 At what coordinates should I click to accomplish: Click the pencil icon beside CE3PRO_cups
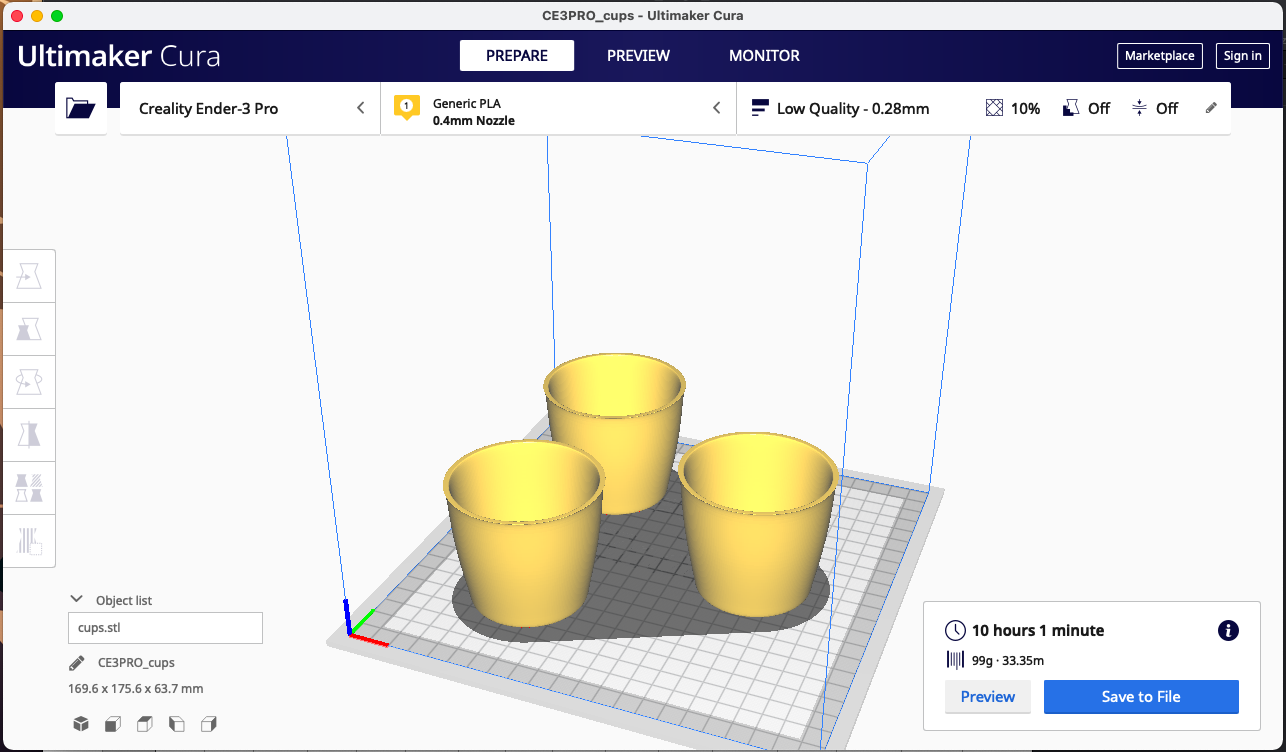point(77,663)
